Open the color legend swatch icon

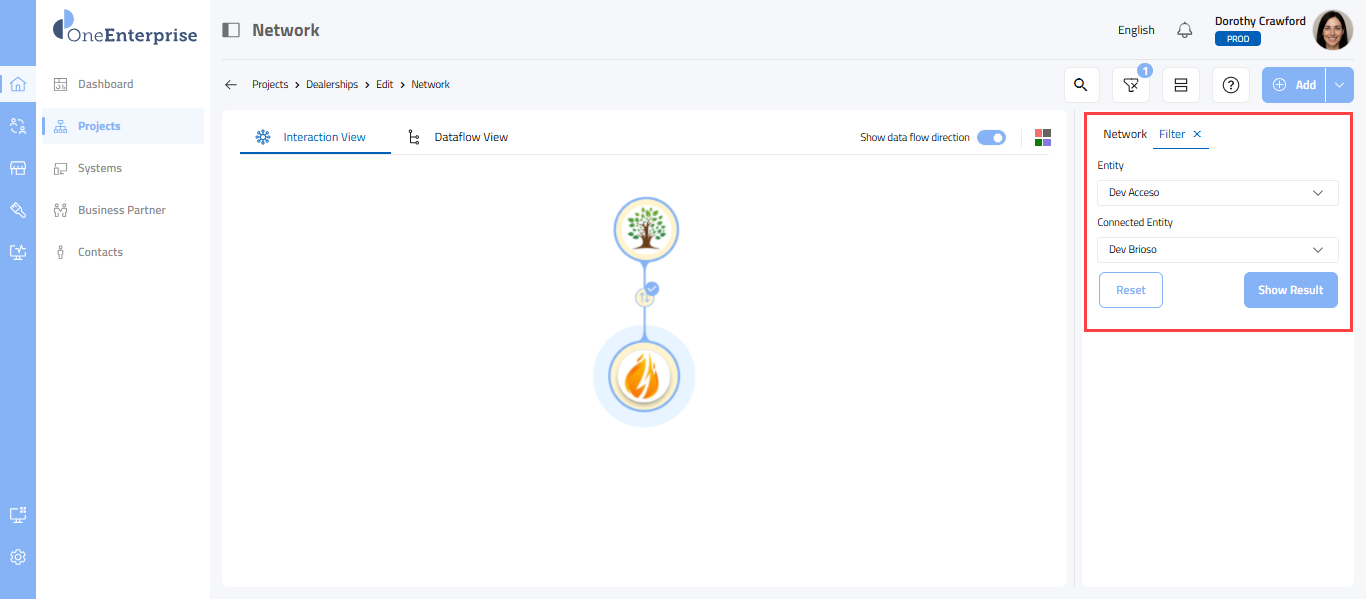tap(1043, 138)
